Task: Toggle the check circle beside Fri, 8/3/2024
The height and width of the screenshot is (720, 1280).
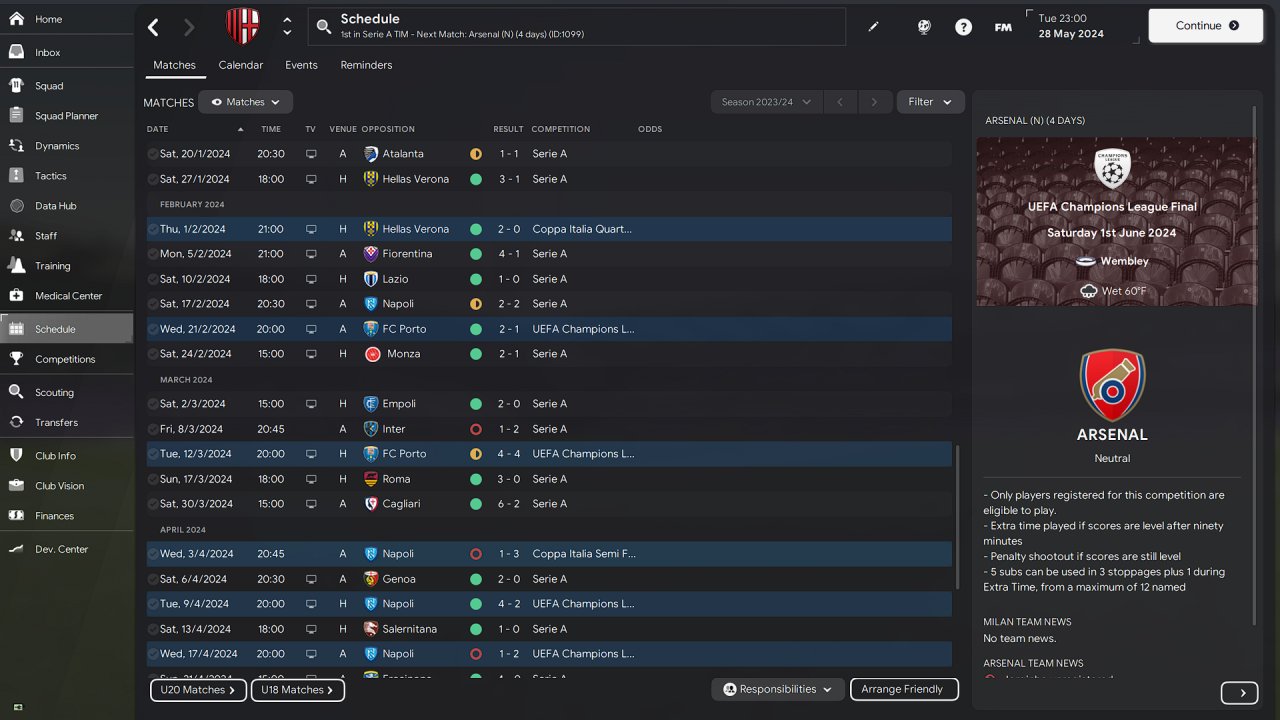Action: pyautogui.click(x=153, y=429)
